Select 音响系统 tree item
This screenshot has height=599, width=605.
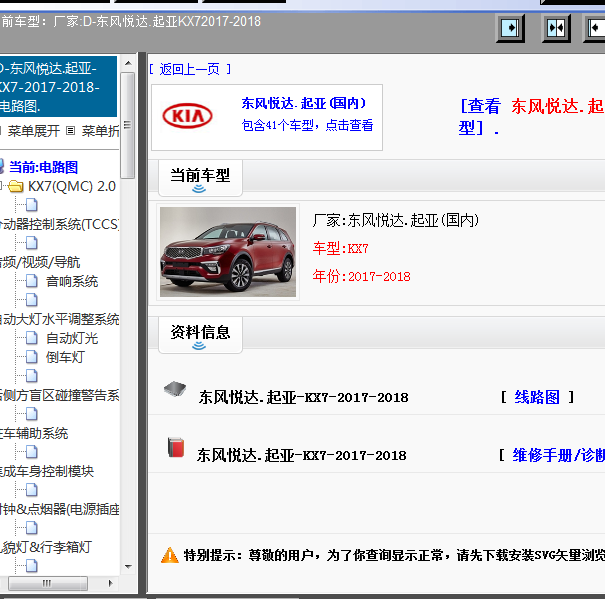(72, 281)
